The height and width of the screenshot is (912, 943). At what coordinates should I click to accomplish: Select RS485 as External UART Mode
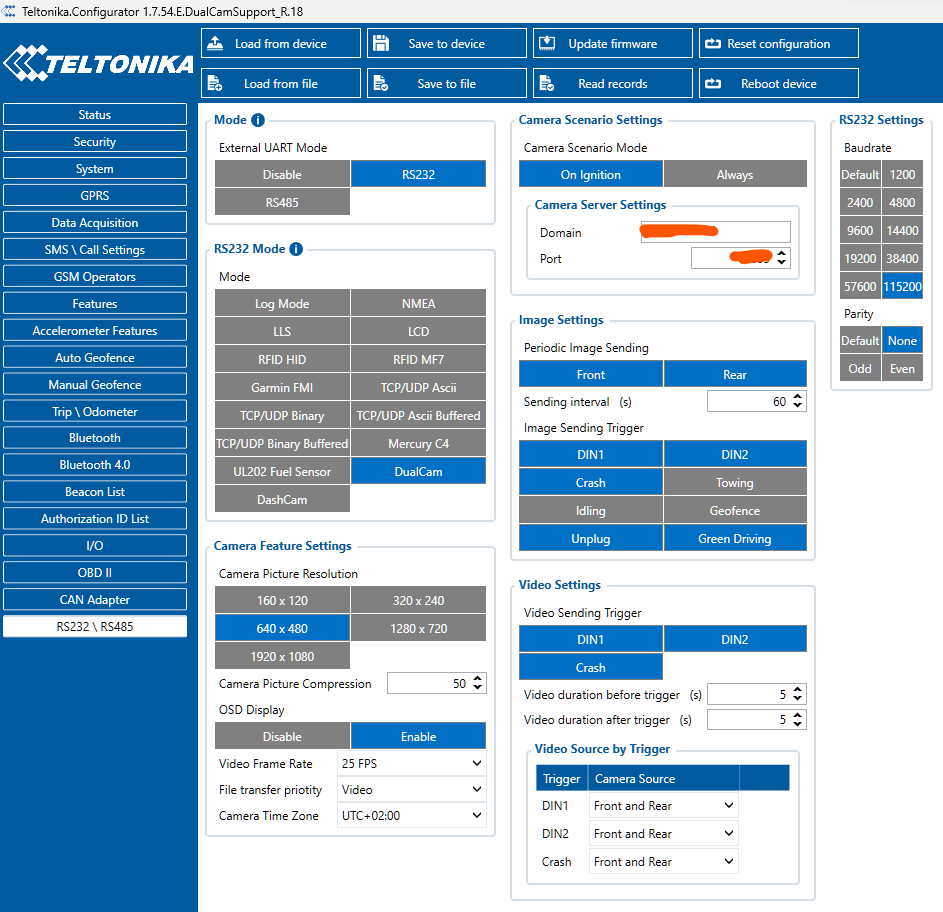click(282, 203)
